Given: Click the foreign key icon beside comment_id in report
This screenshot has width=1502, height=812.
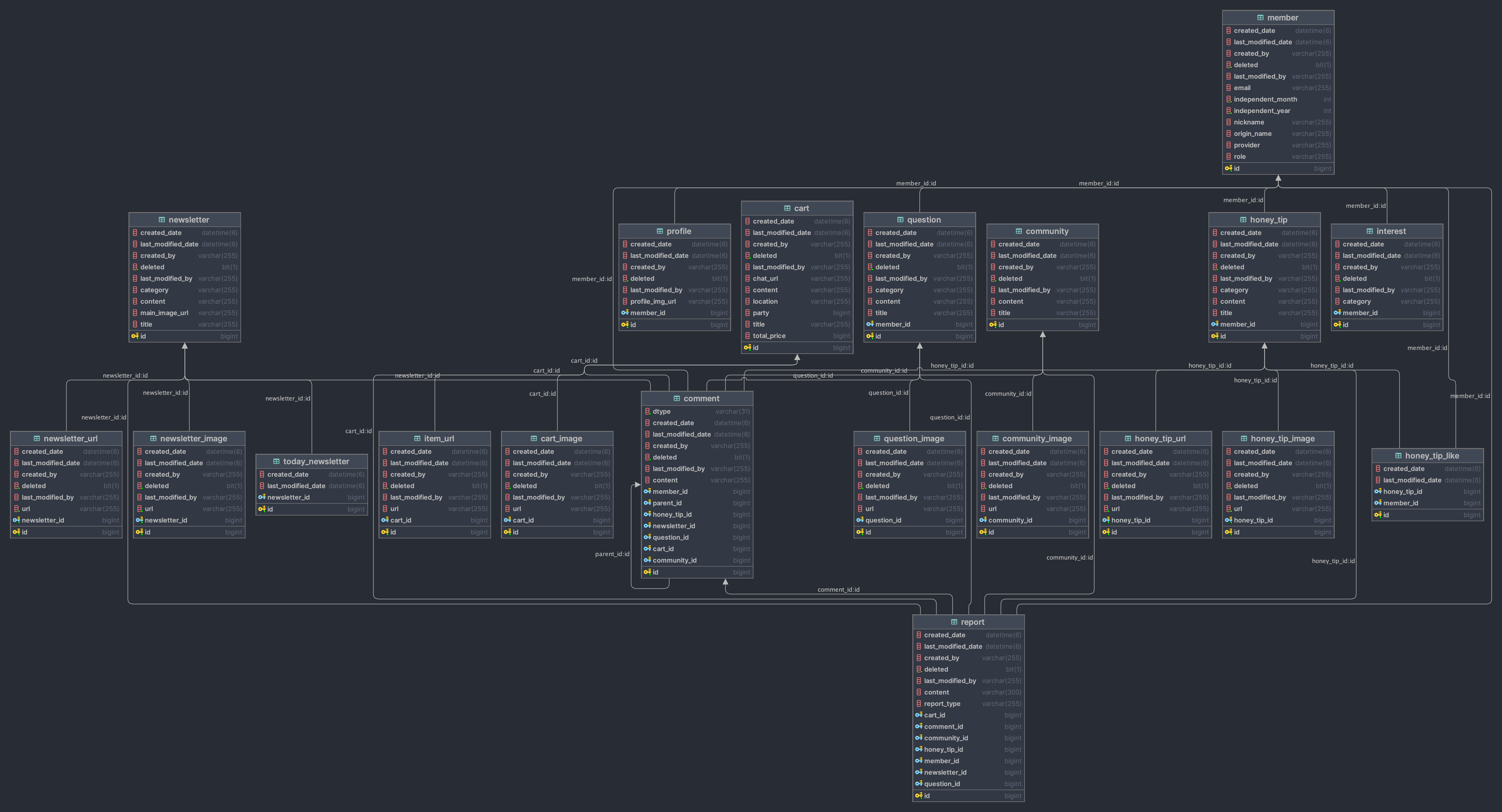Looking at the screenshot, I should coord(918,726).
